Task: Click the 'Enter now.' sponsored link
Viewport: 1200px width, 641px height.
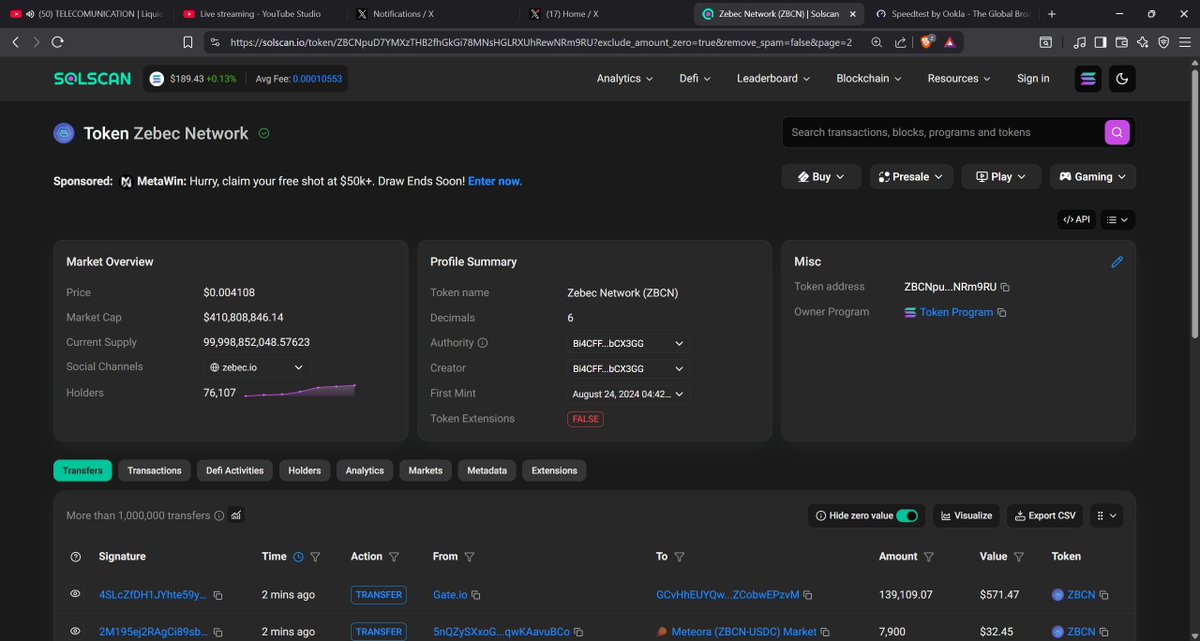Action: coord(495,181)
